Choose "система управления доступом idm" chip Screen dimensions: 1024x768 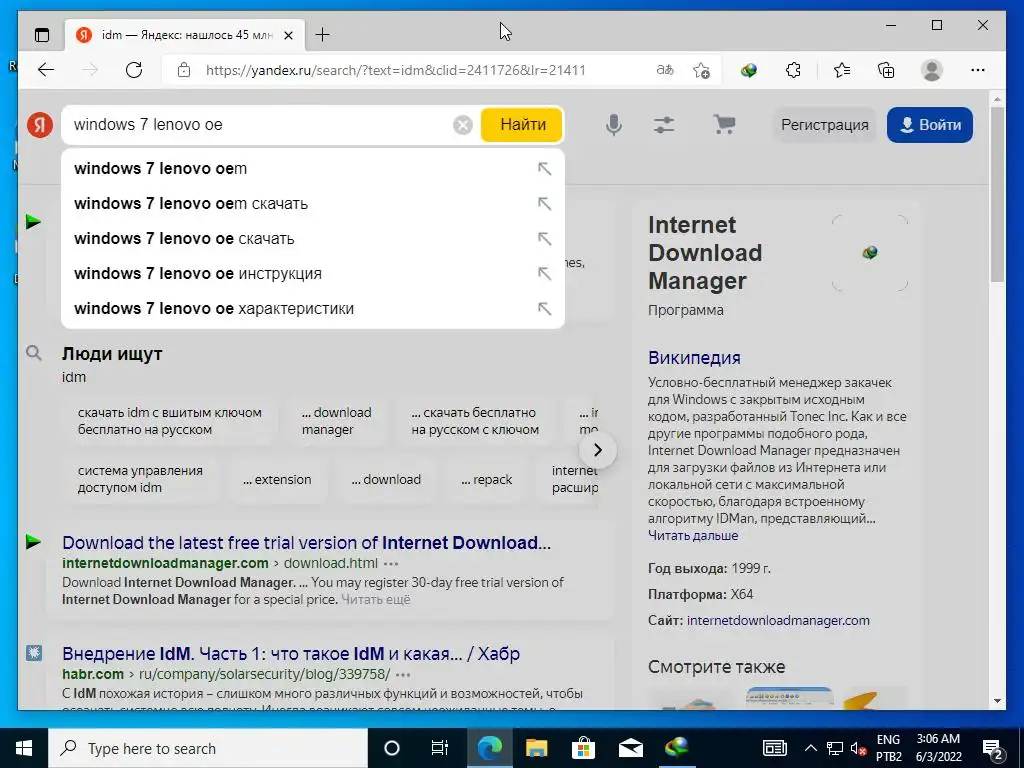[x=140, y=479]
